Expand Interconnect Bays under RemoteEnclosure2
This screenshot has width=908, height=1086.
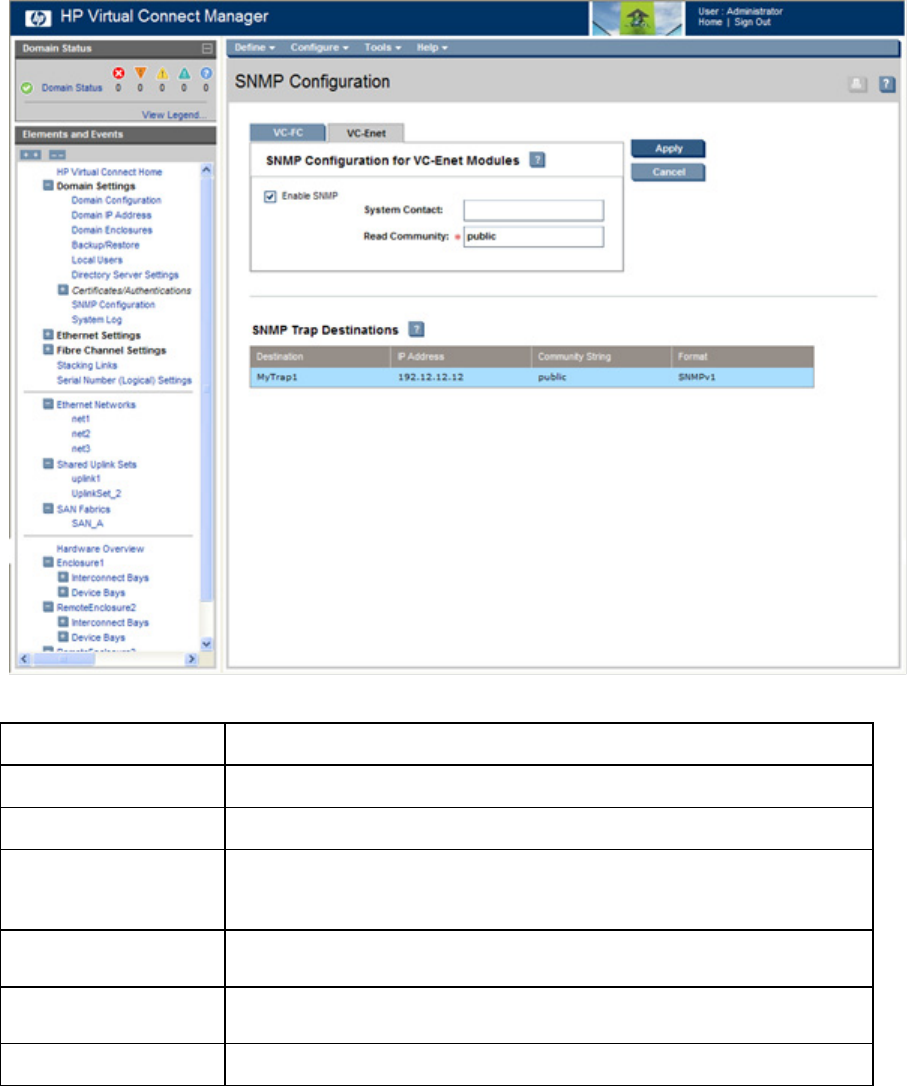click(x=63, y=622)
